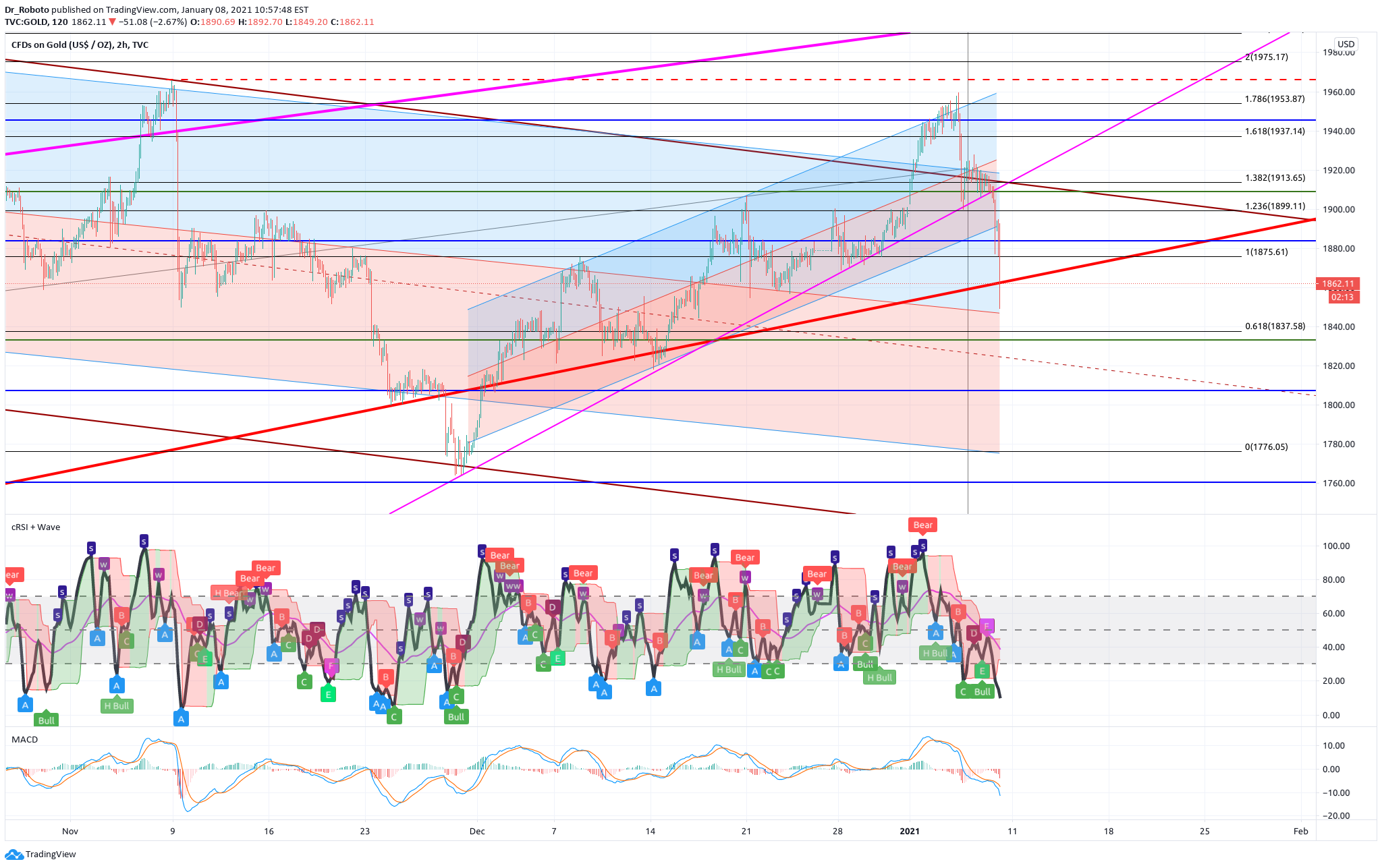Click the 1840.00 price axis label
The height and width of the screenshot is (868, 1382).
(x=1339, y=327)
